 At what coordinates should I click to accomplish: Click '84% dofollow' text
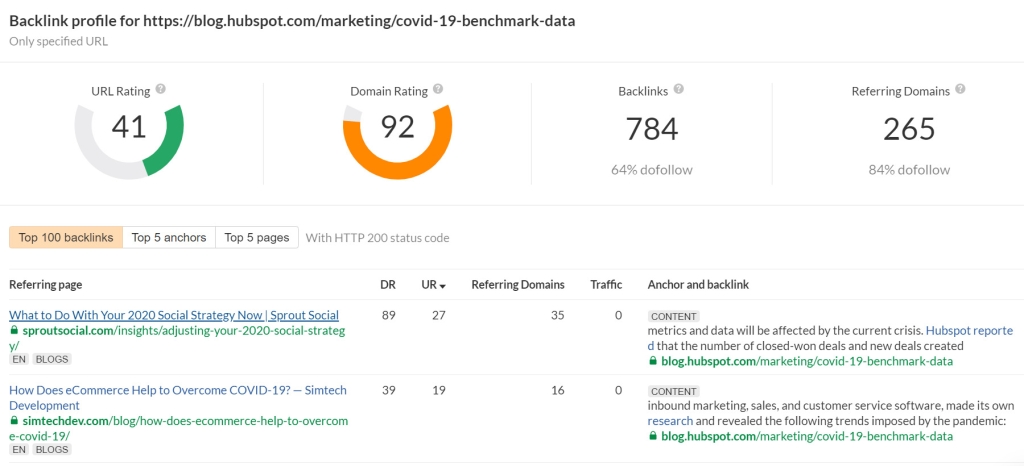pyautogui.click(x=909, y=170)
